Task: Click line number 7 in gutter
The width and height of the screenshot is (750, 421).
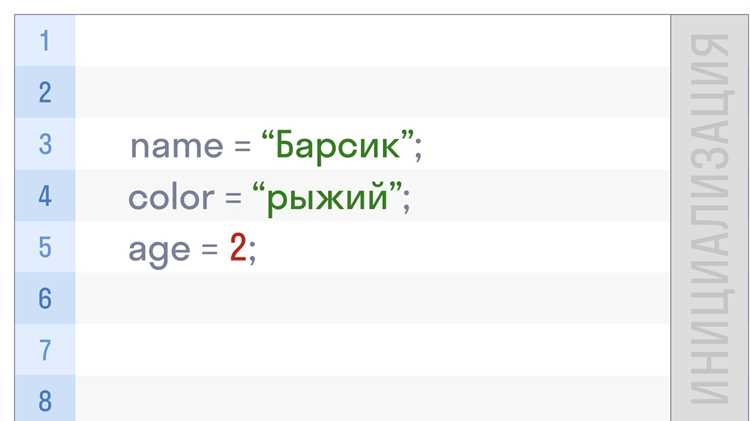Action: pos(44,350)
